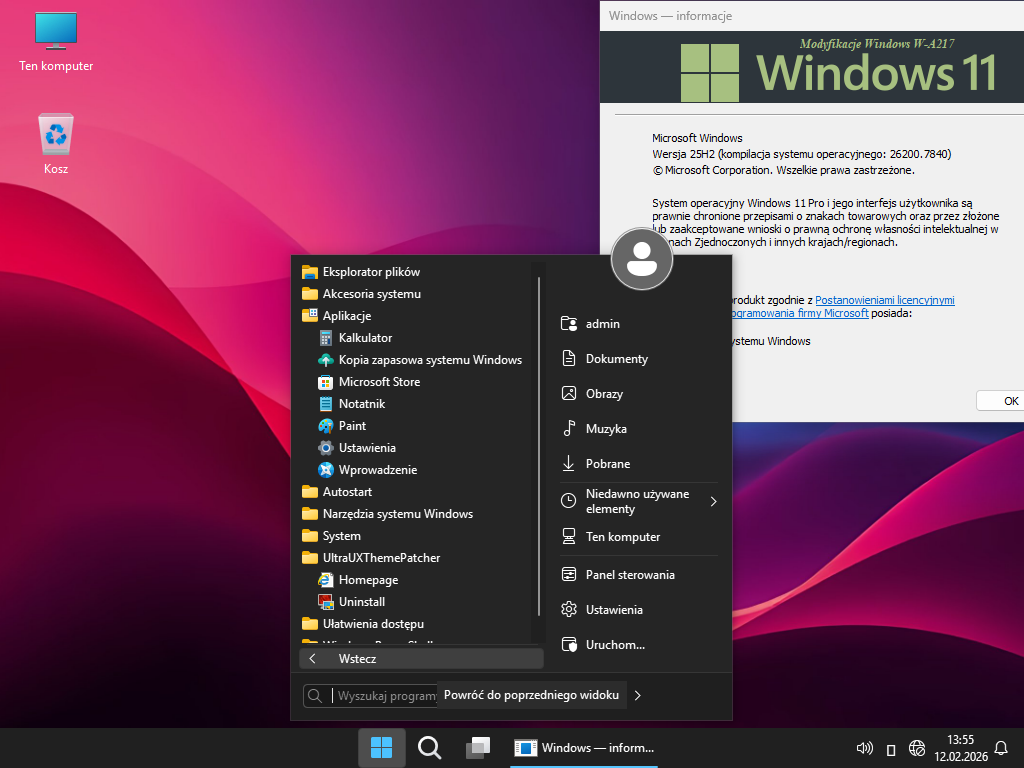Click the Task View taskbar icon

tap(478, 748)
